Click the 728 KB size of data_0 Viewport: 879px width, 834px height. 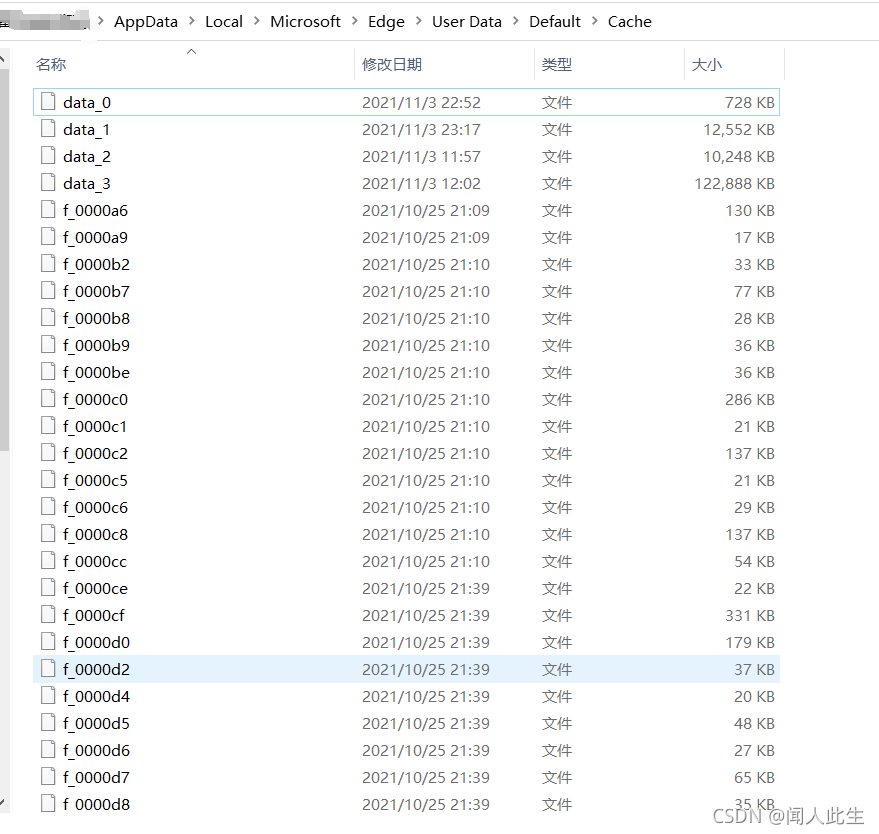[x=750, y=103]
